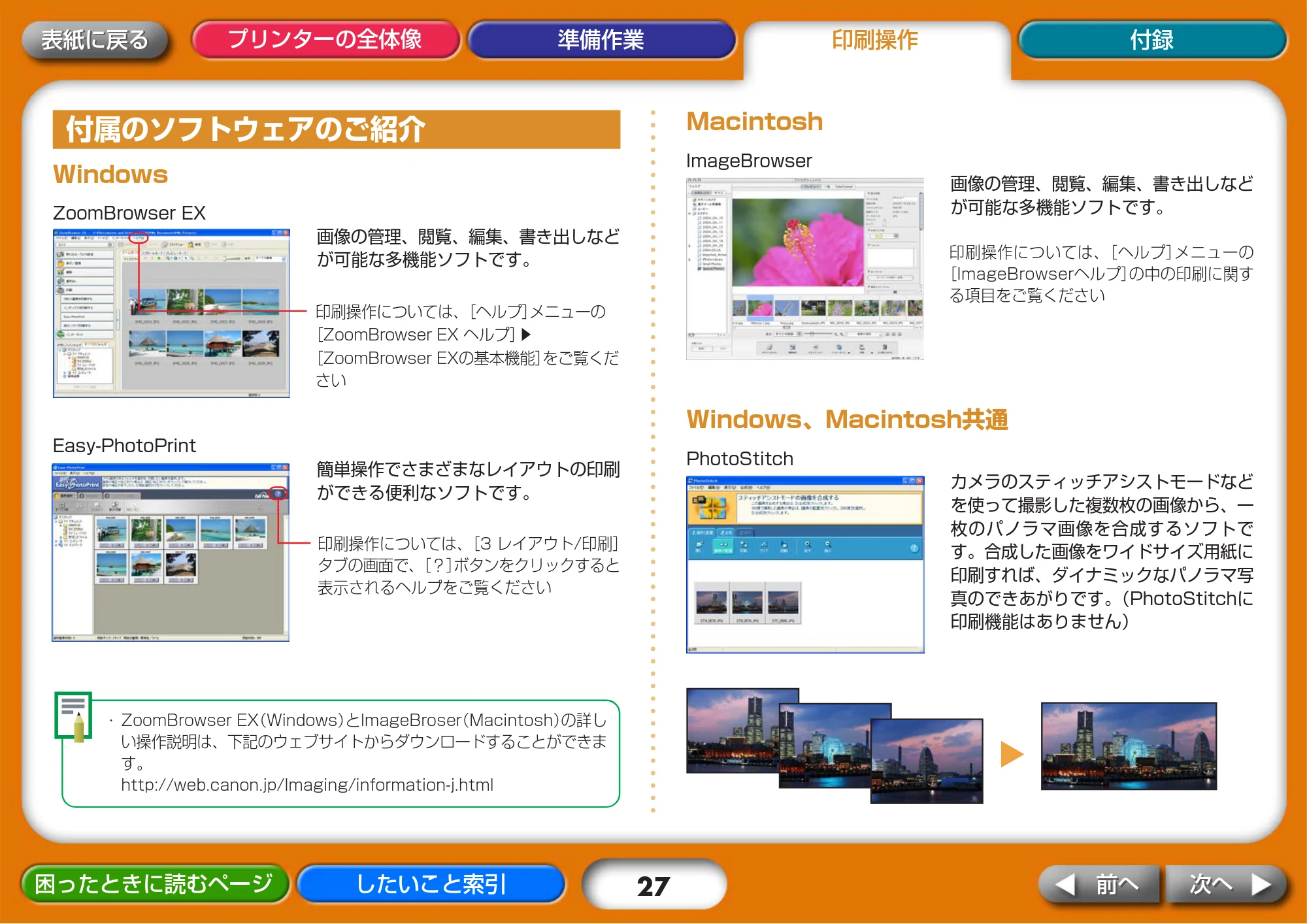Click the help question button in Easy-PhotoPrint
Viewport: 1307px width, 924px height.
277,493
